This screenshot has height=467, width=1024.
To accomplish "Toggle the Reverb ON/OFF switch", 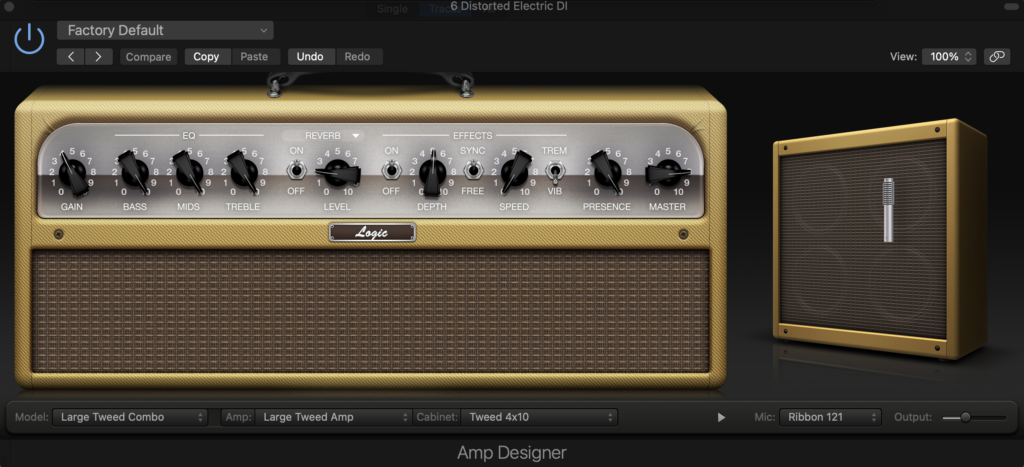I will pos(296,171).
